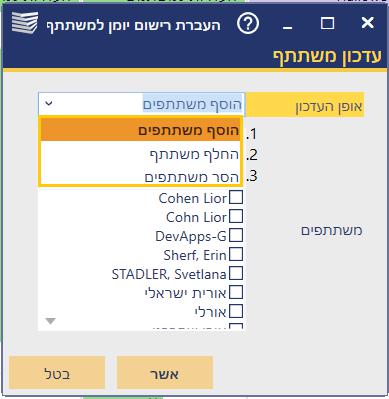The width and height of the screenshot is (389, 399).
Task: Select the Sherf, Erin checkbox
Action: [236, 254]
